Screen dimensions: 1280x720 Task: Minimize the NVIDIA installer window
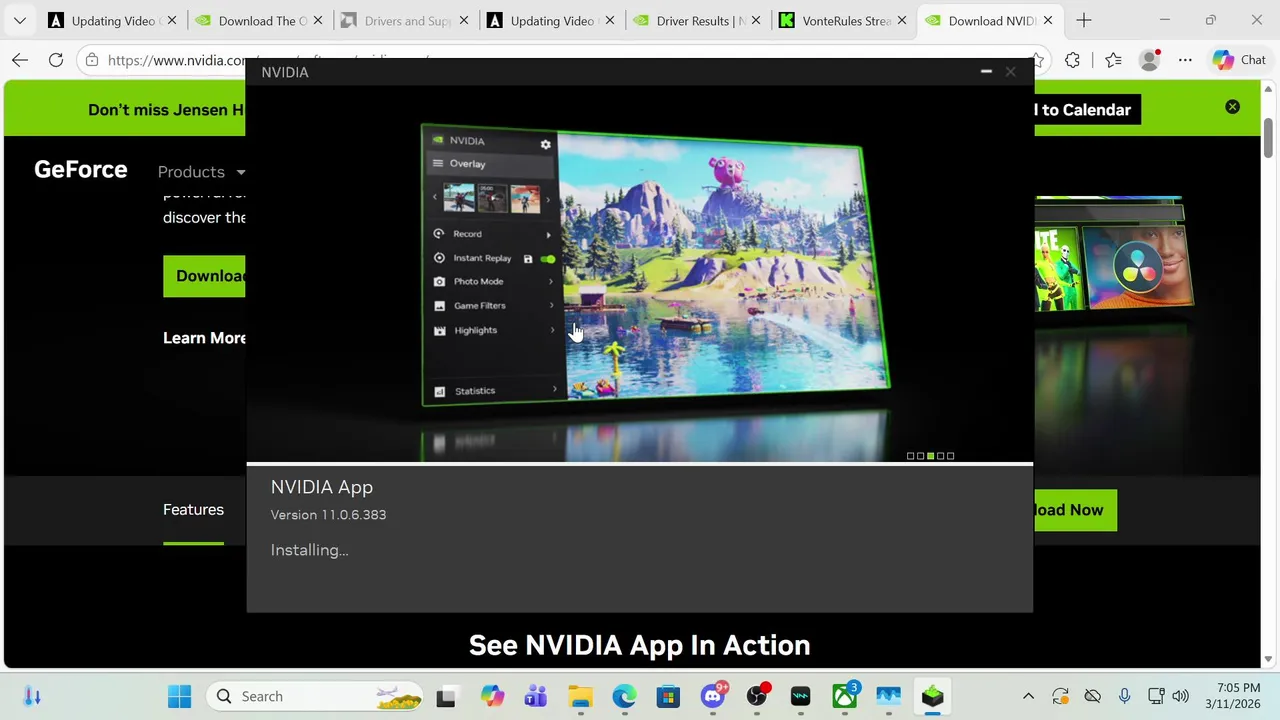coord(986,72)
